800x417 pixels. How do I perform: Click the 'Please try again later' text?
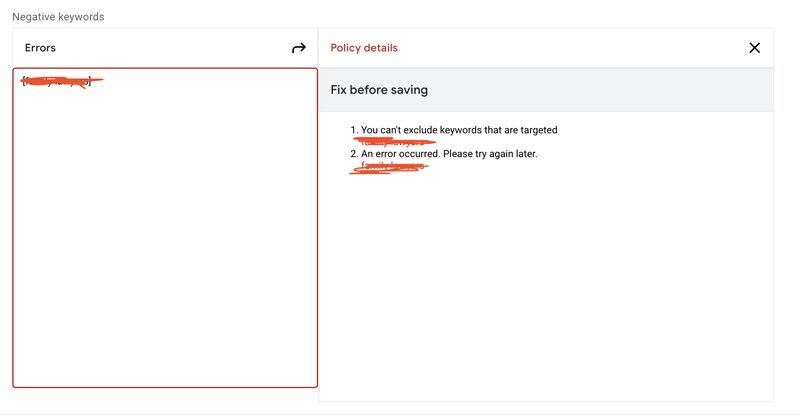tap(490, 154)
